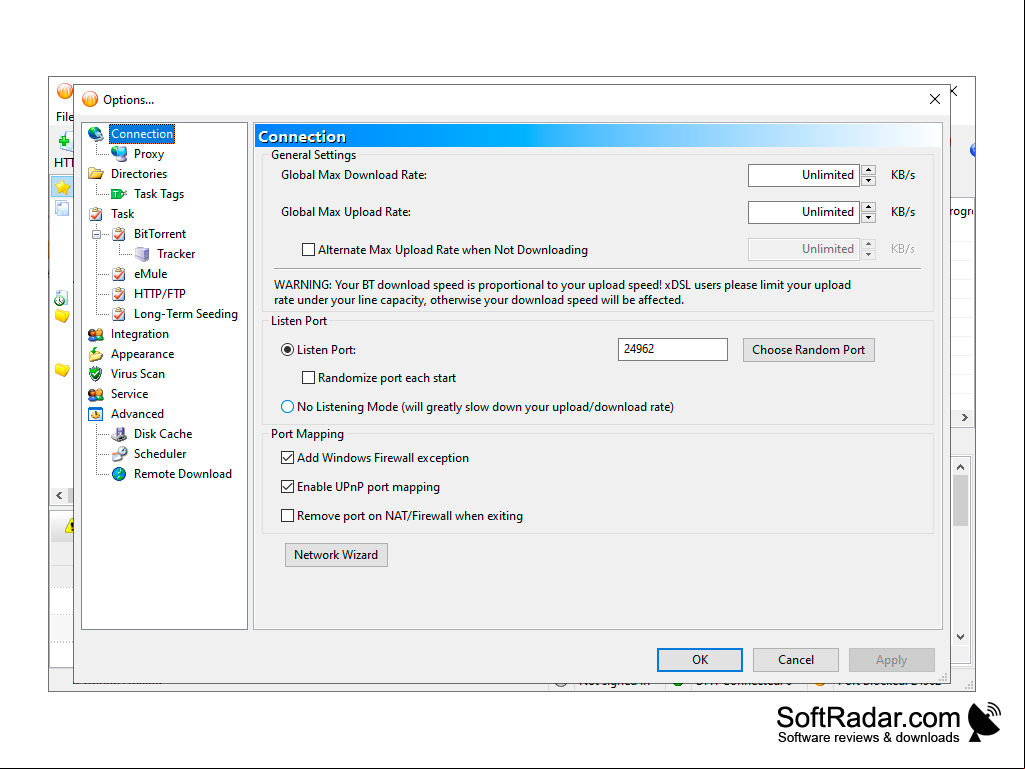Screen dimensions: 1025x769
Task: Open the Virus Scan shield icon
Action: click(95, 374)
